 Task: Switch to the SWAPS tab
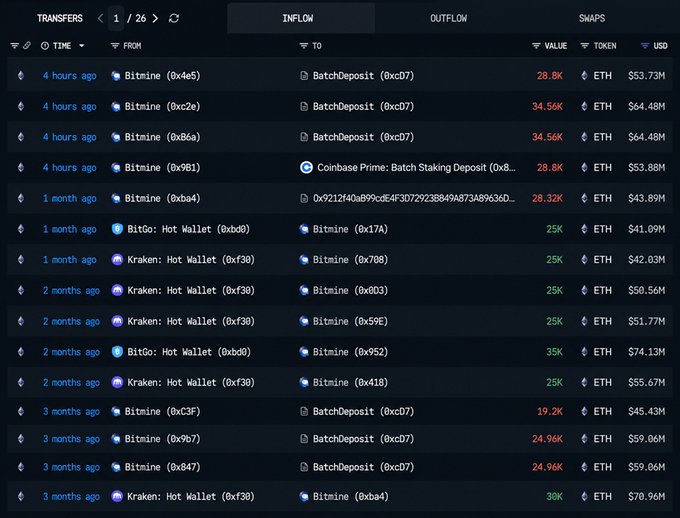tap(592, 18)
